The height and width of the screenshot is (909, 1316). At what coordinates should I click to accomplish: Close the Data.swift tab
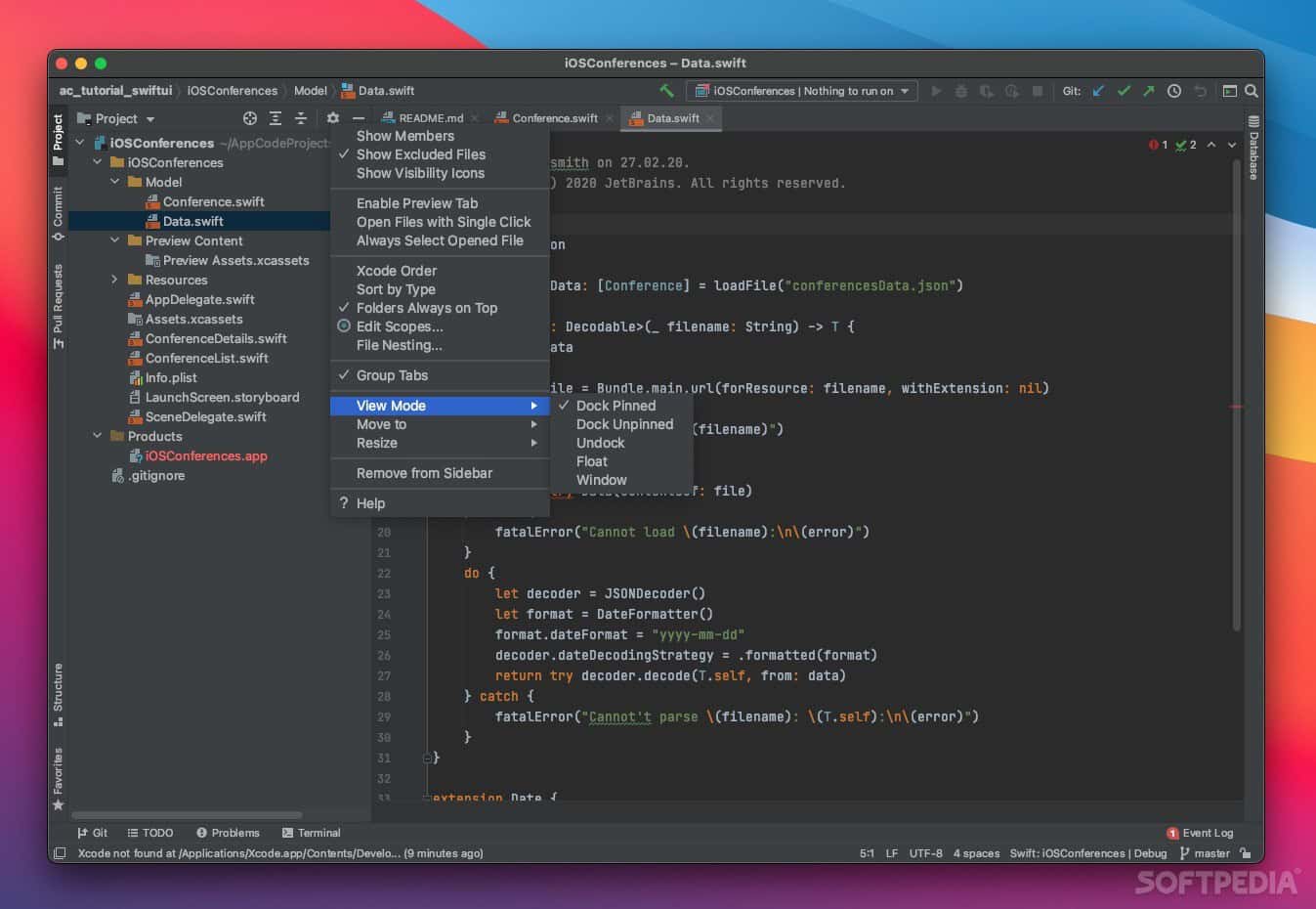(x=710, y=118)
